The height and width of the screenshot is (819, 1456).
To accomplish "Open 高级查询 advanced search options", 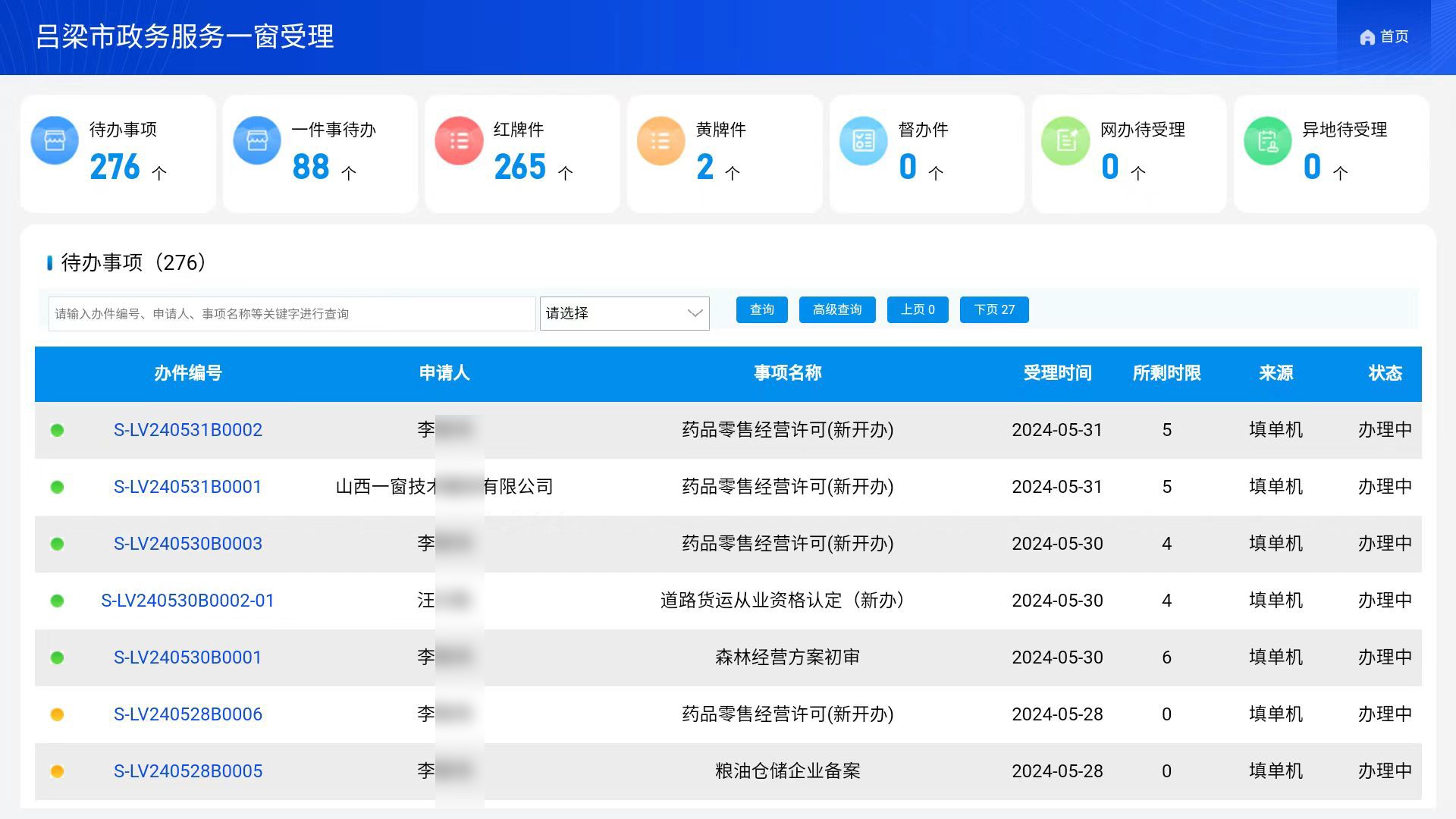I will click(x=837, y=309).
